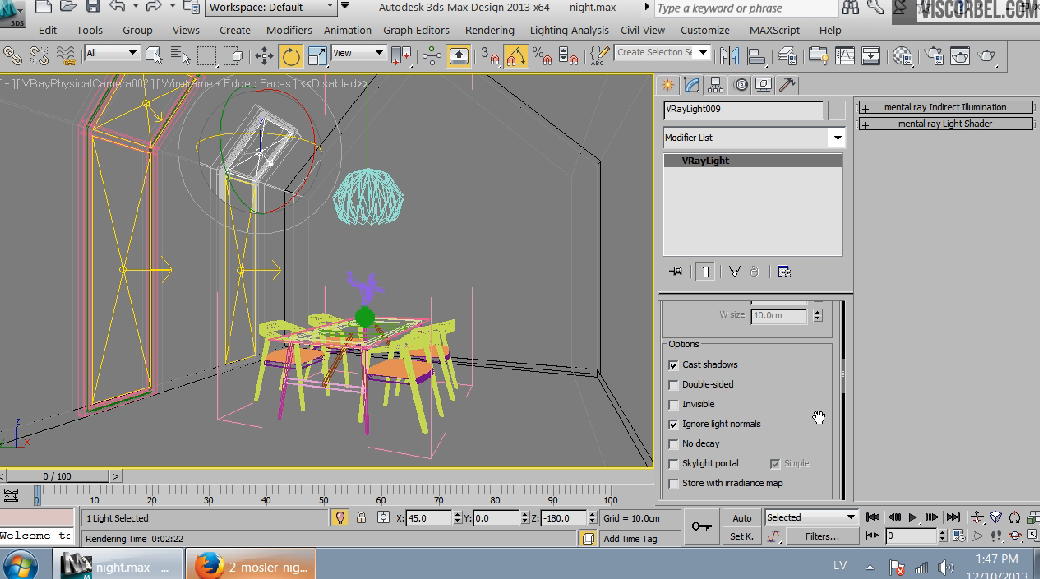The width and height of the screenshot is (1040, 579).
Task: Open the Rendering menu
Action: [489, 31]
